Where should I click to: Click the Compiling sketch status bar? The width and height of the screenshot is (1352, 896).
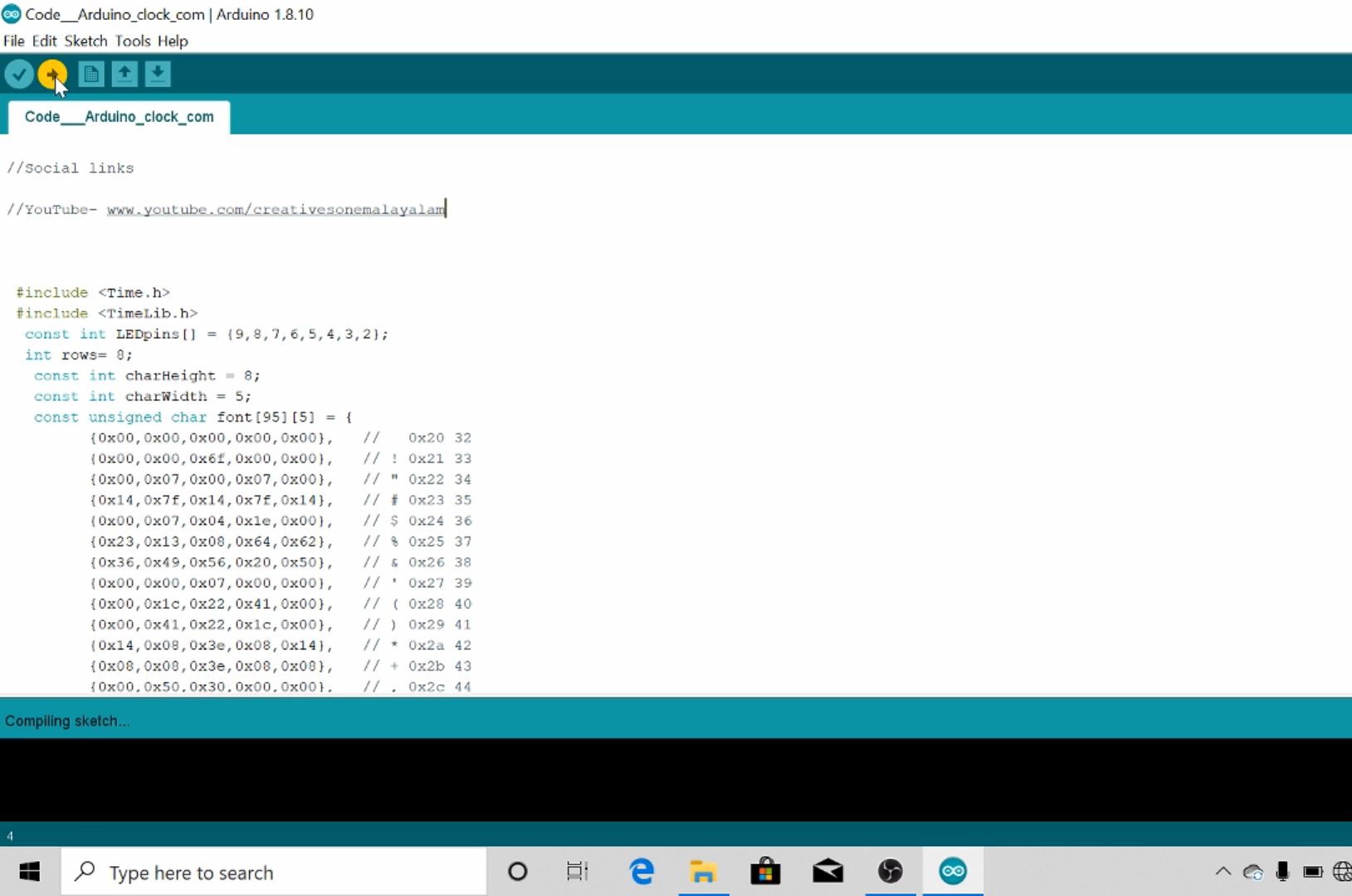point(68,720)
